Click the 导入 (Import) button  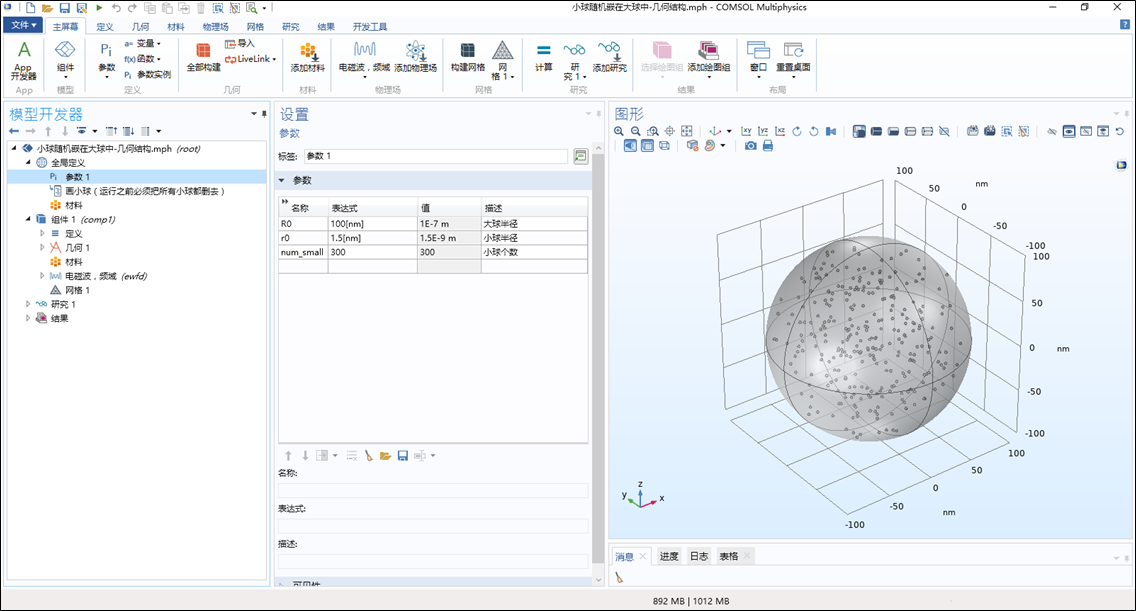click(240, 43)
